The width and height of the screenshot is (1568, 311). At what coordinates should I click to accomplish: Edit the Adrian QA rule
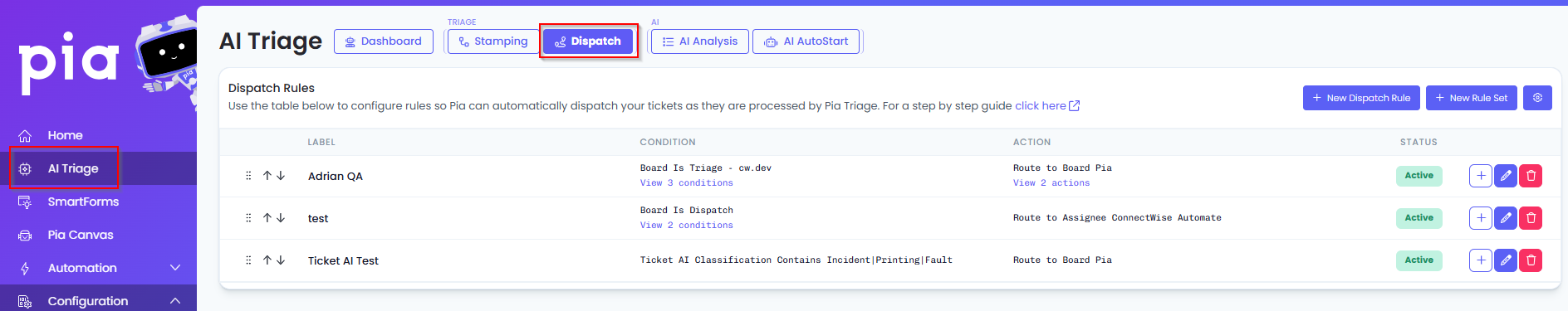tap(1506, 176)
